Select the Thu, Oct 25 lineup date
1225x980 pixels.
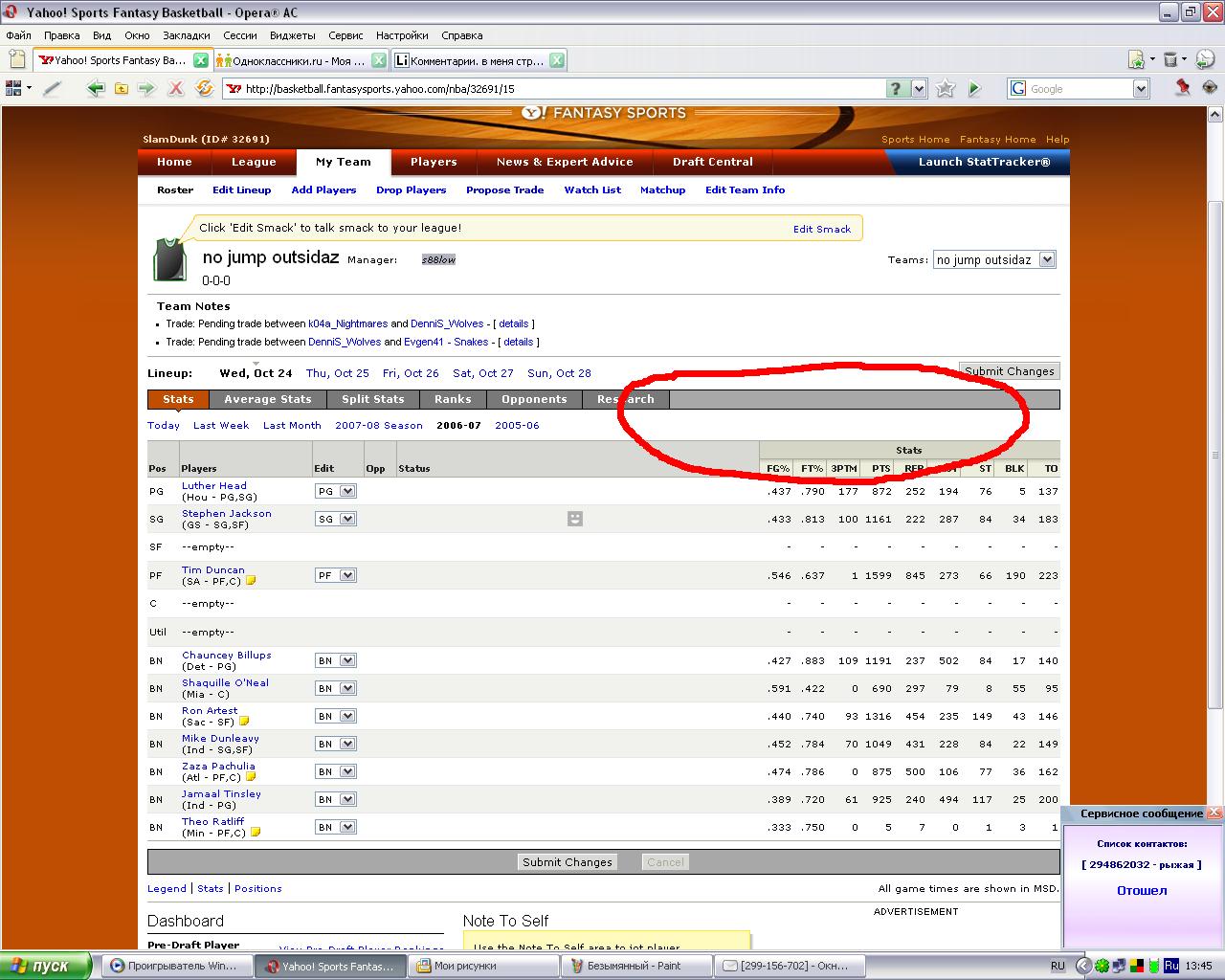pos(337,373)
